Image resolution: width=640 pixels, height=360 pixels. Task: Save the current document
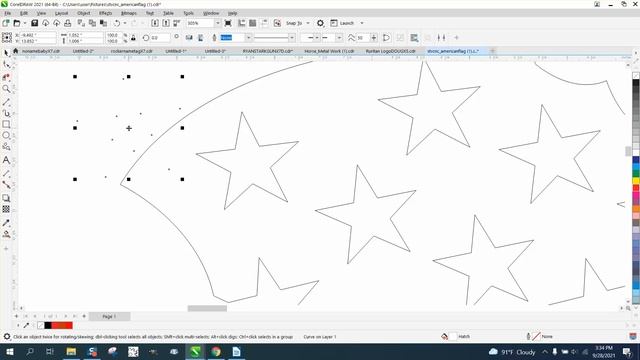[34, 23]
